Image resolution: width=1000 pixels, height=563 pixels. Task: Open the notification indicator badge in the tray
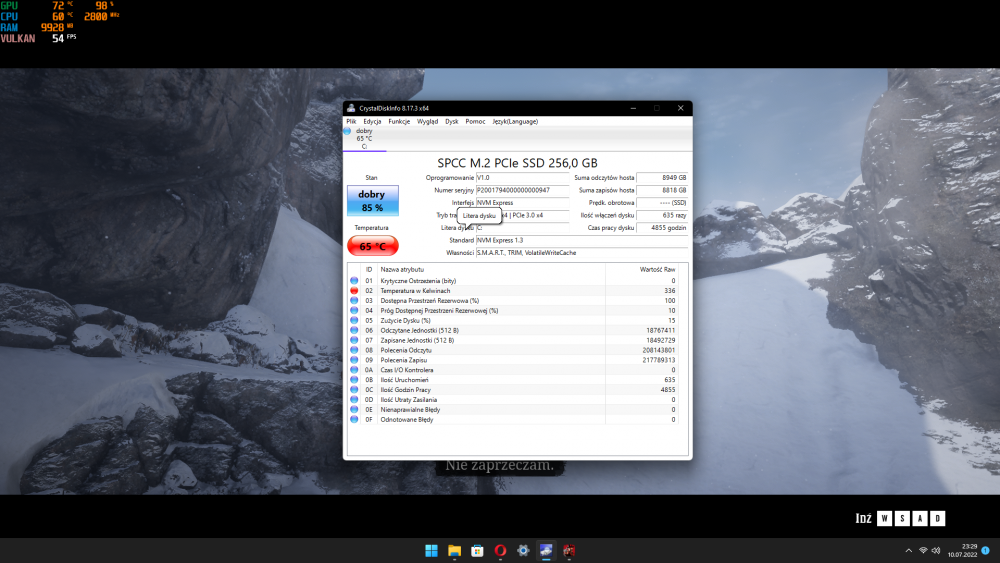pos(986,550)
